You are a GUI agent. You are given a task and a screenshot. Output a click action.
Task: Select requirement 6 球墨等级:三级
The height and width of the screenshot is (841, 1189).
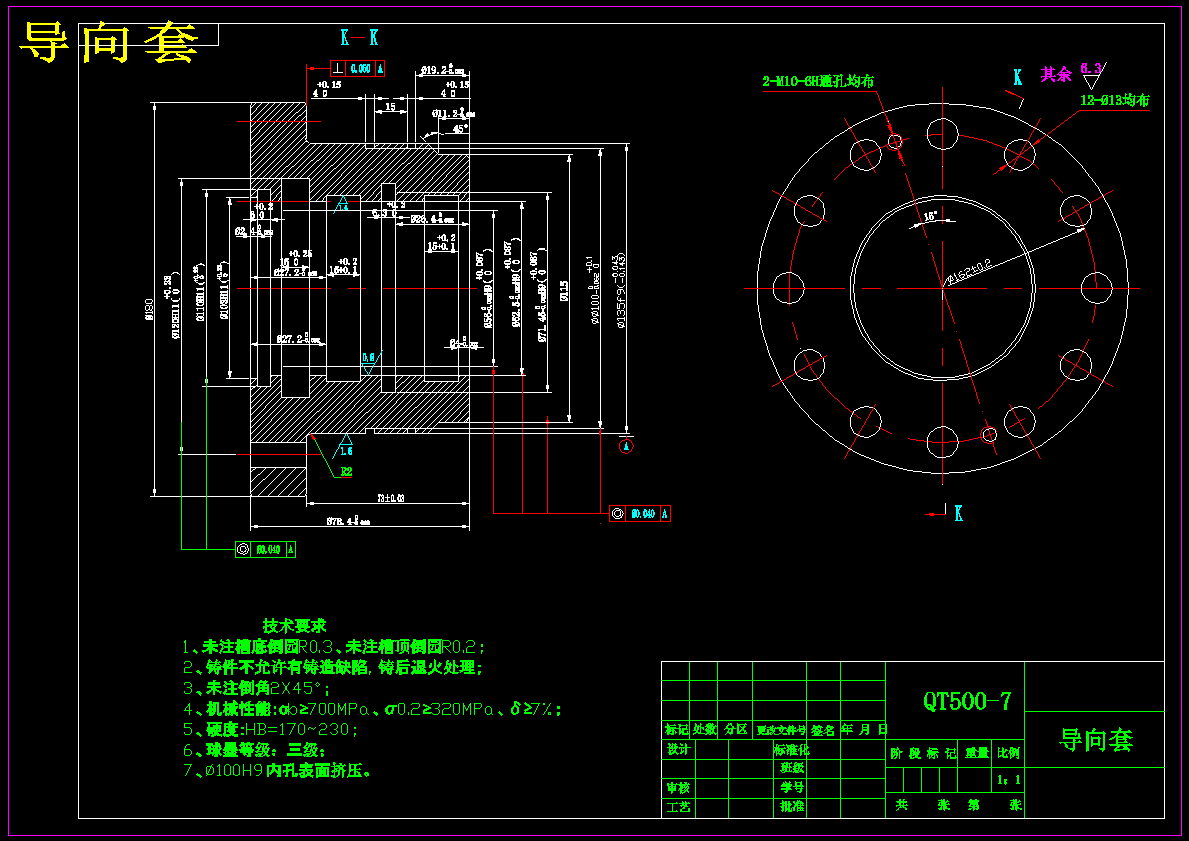[254, 750]
